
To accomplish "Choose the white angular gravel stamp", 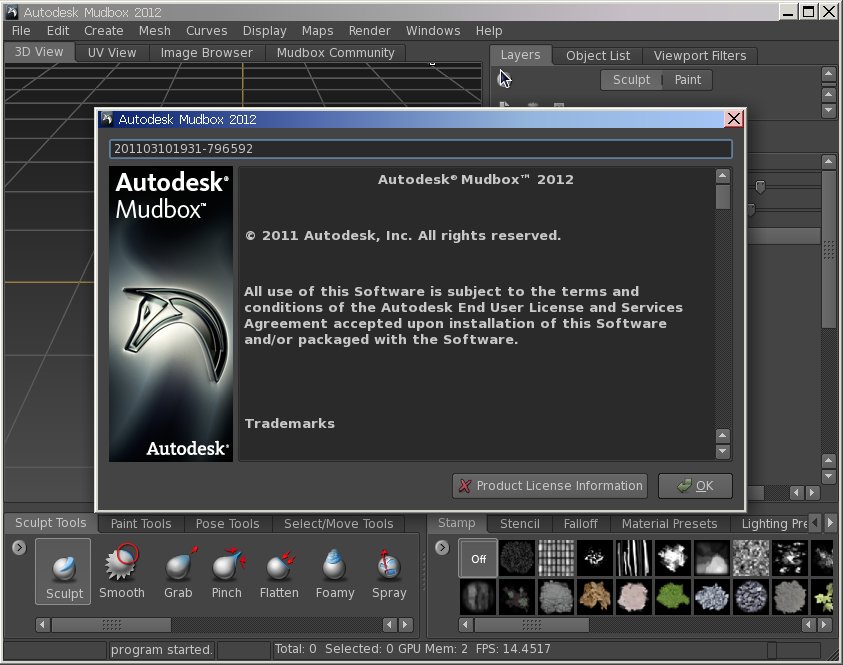I will tap(712, 597).
